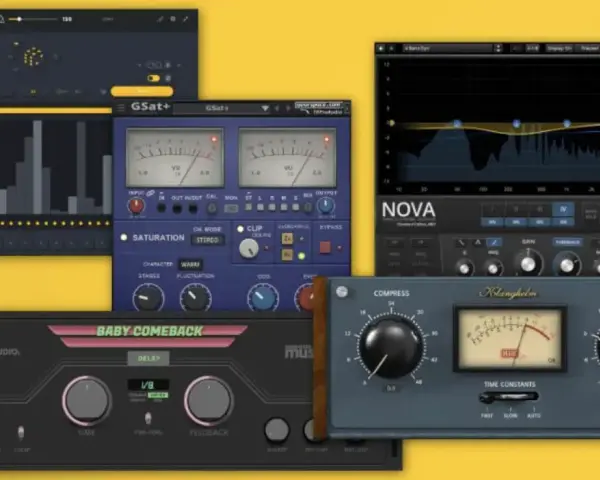Click the Baby Comeback DELAY button
Screen dimensions: 600x480
click(148, 358)
